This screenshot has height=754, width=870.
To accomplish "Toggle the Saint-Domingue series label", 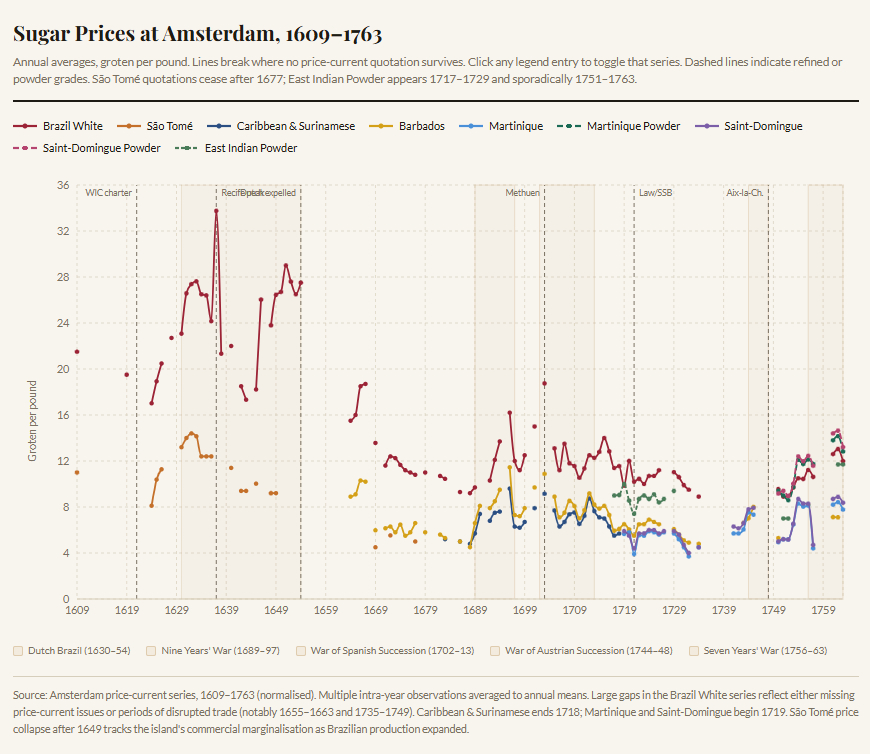I will click(x=763, y=127).
